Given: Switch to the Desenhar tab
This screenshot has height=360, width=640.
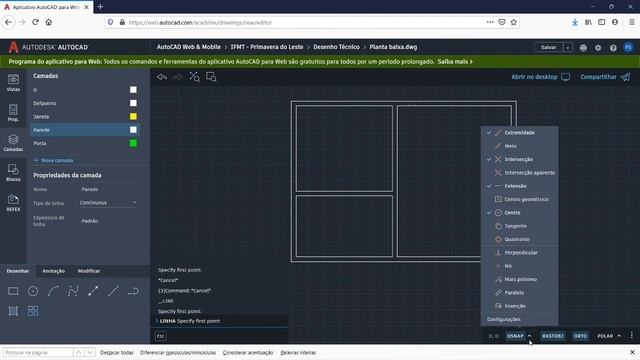Looking at the screenshot, I should coord(18,271).
